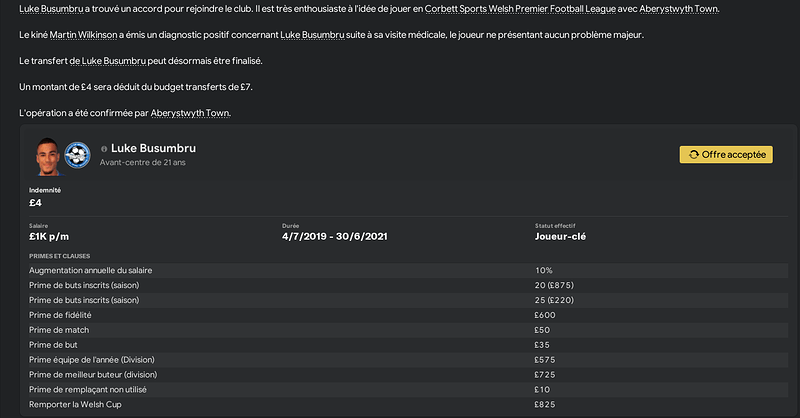The image size is (800, 418).
Task: Click Prime de meilleur buteur (division) row
Action: click(x=408, y=375)
